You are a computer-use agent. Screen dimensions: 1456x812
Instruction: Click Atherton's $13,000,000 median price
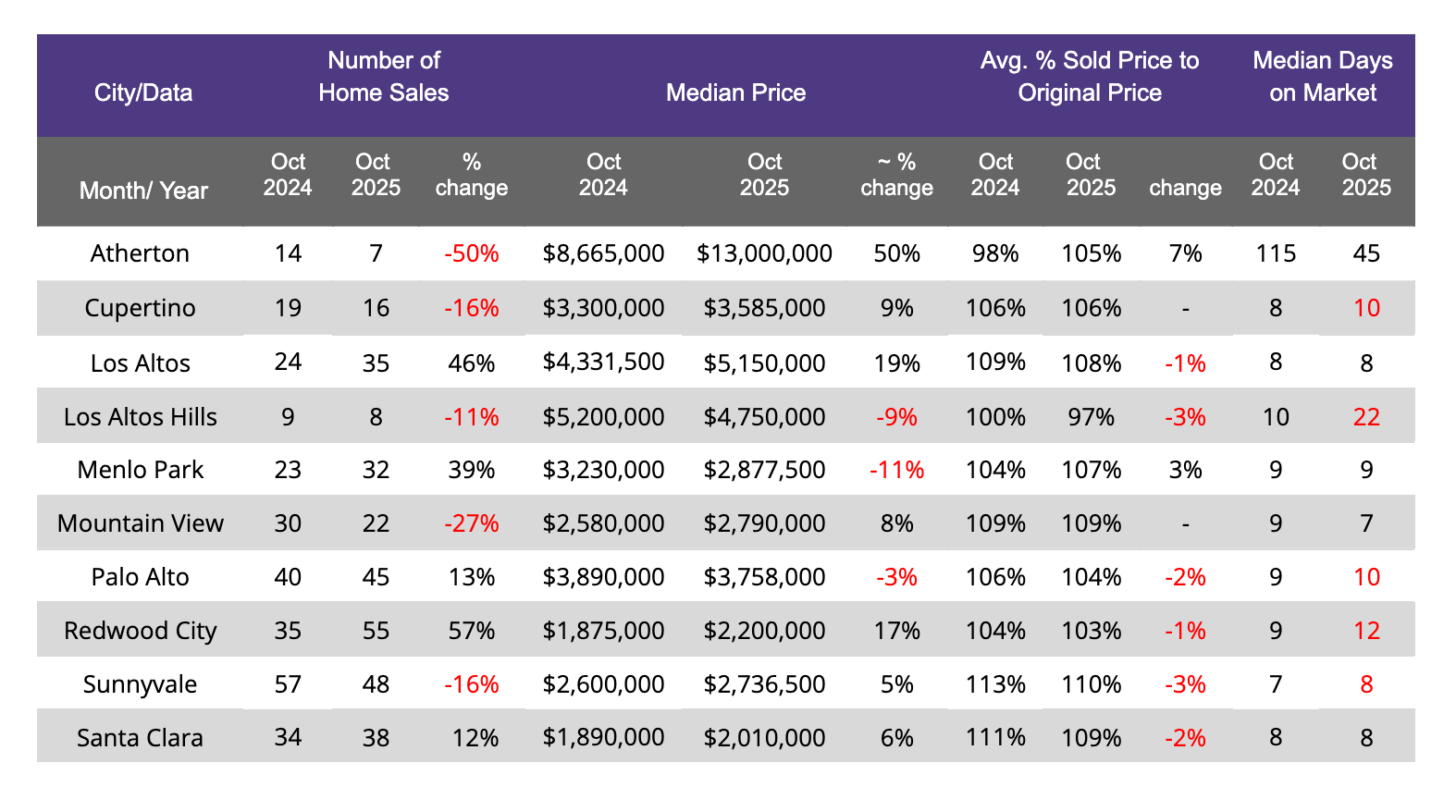tap(764, 253)
